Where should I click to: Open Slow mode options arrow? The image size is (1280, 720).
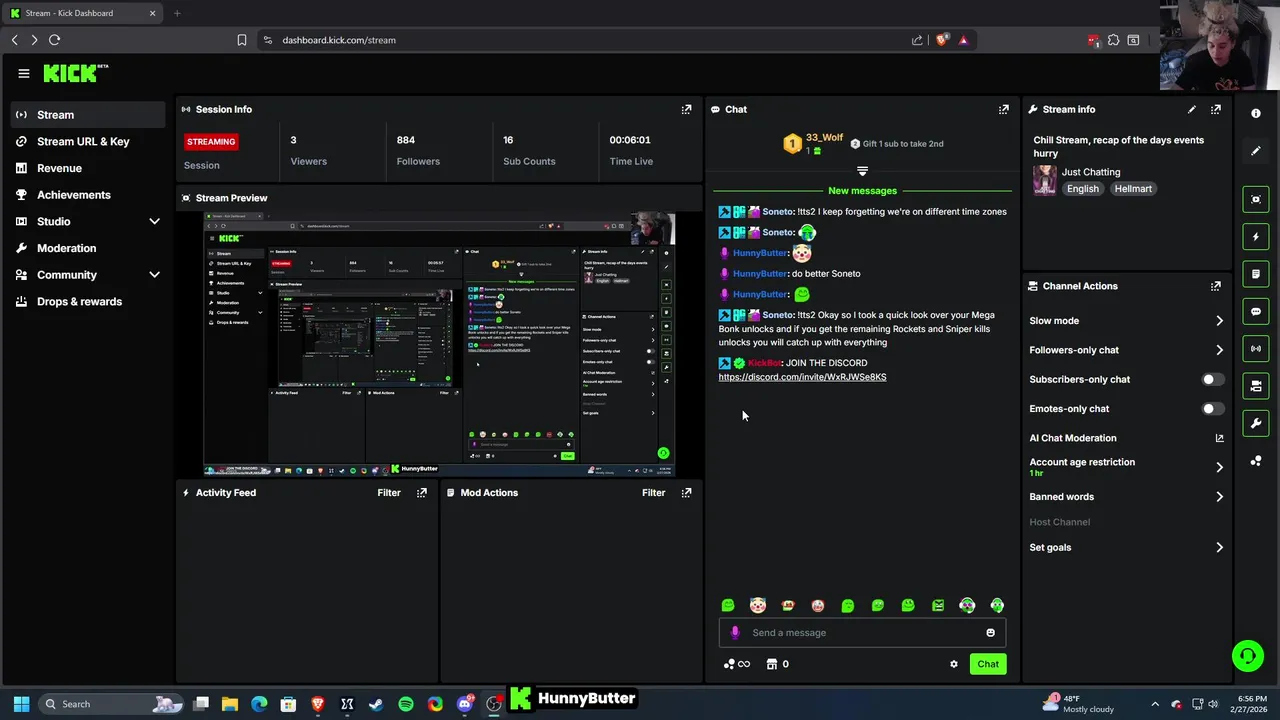(1219, 321)
